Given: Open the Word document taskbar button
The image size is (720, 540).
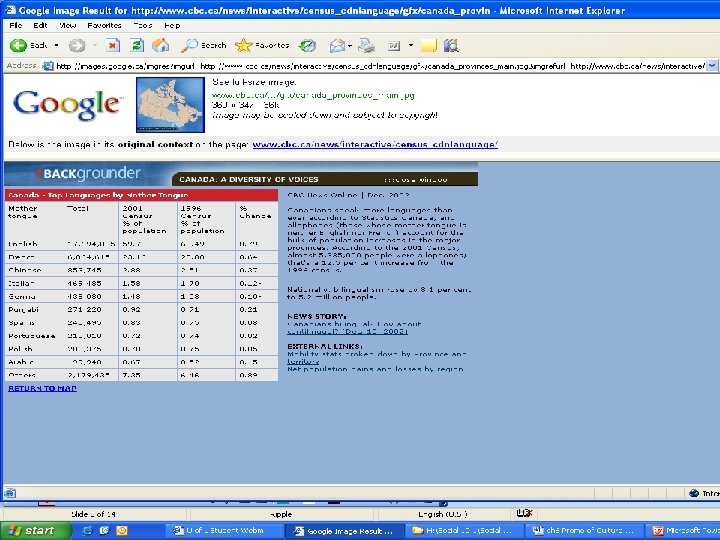Looking at the screenshot, I should 583,530.
